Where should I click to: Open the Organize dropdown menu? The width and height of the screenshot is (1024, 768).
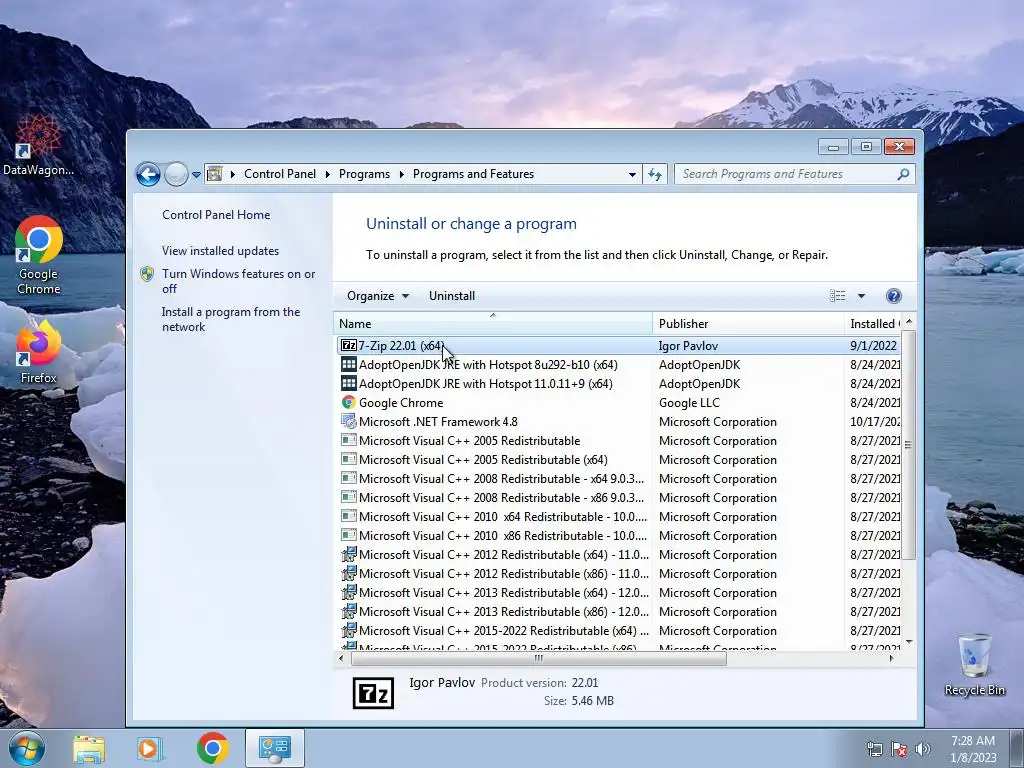377,296
